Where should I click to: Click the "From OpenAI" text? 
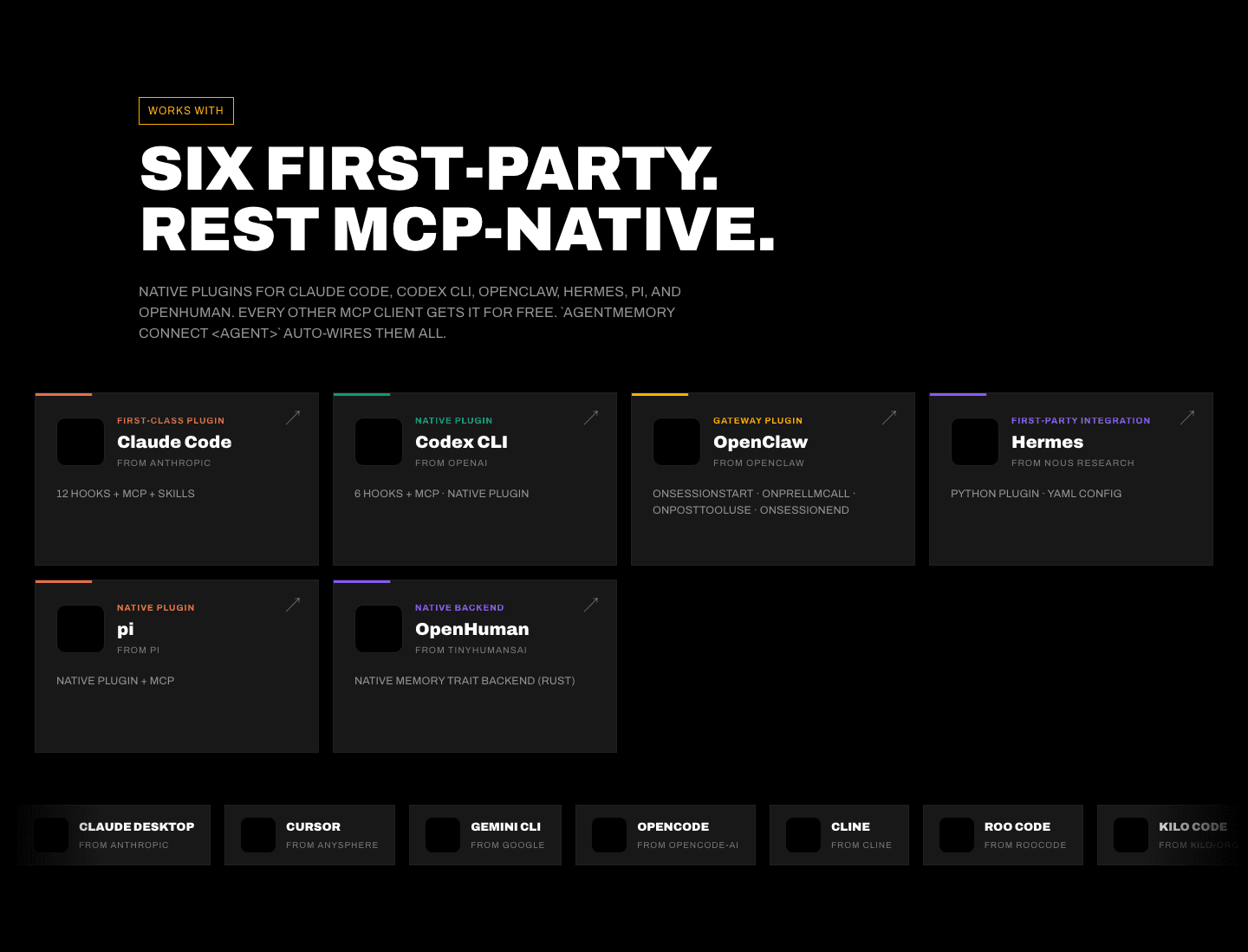pyautogui.click(x=452, y=463)
